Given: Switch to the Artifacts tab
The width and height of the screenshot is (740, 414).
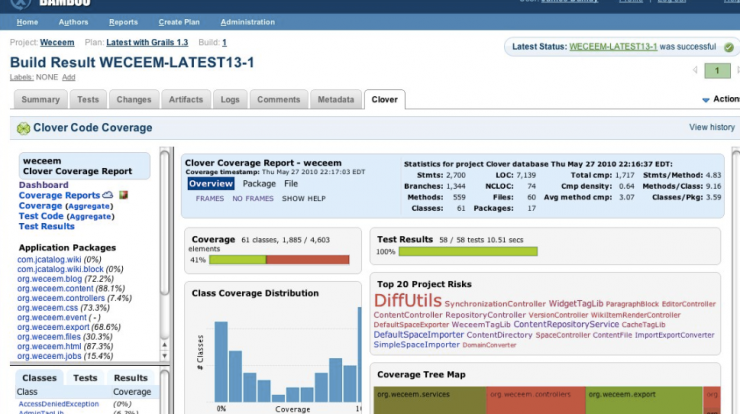Looking at the screenshot, I should [x=186, y=100].
